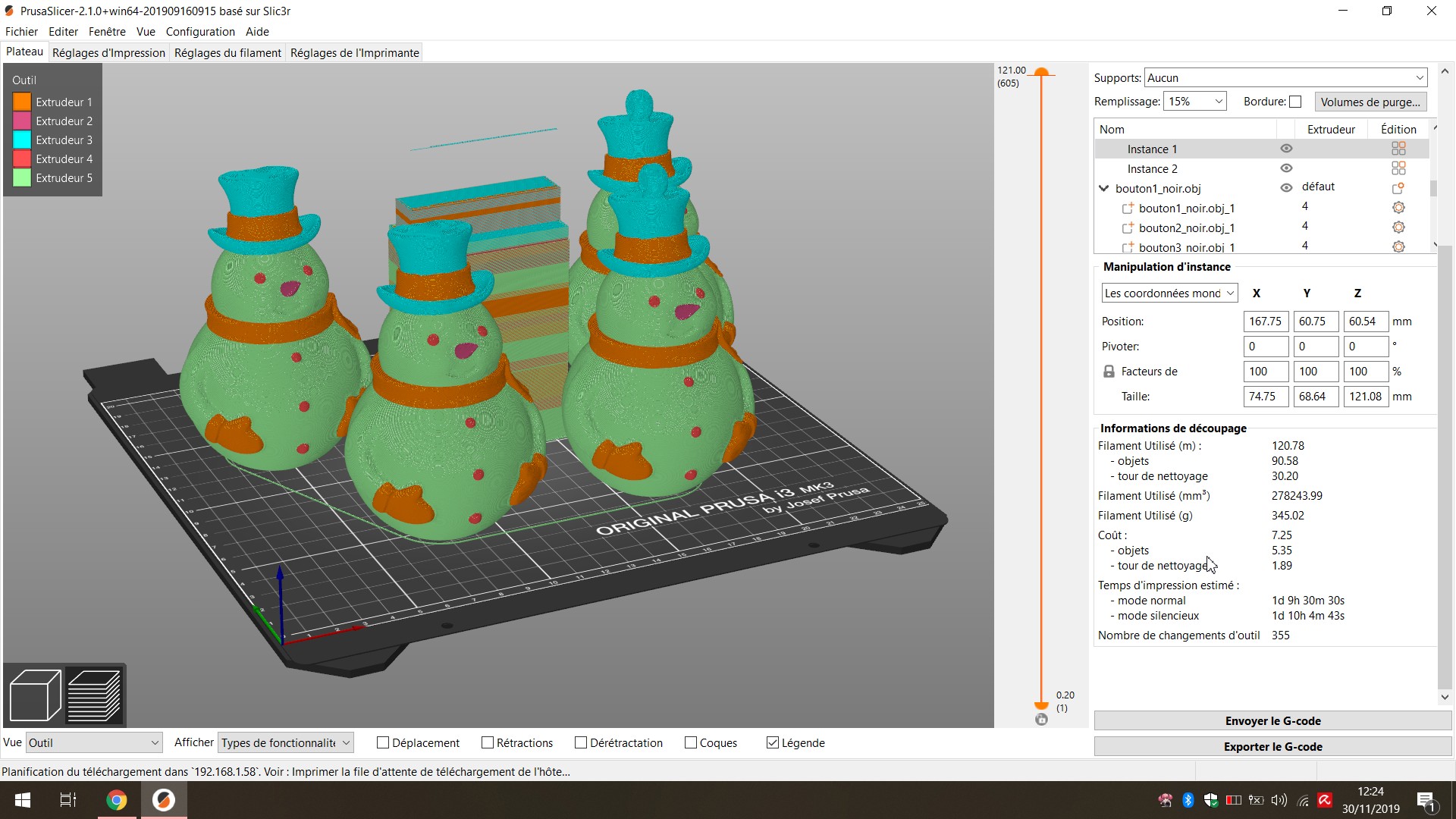Click the scale factor lock icon
This screenshot has width=1456, height=819.
[1109, 372]
